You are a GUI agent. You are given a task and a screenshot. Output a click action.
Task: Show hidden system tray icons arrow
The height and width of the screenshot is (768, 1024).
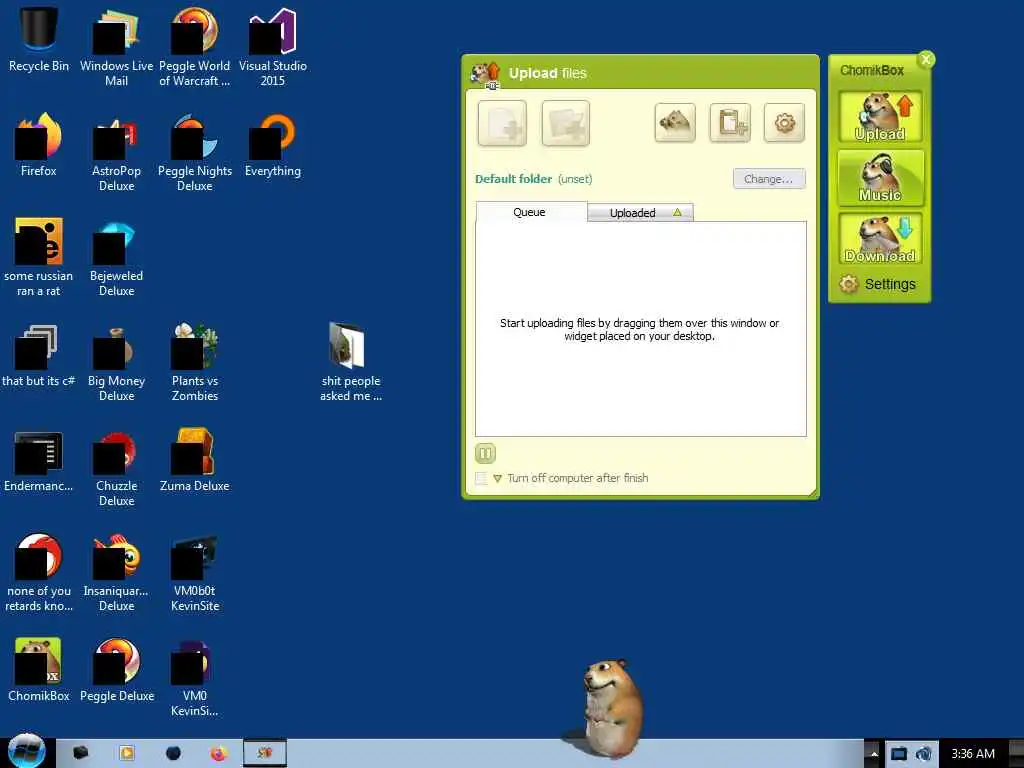(x=873, y=754)
